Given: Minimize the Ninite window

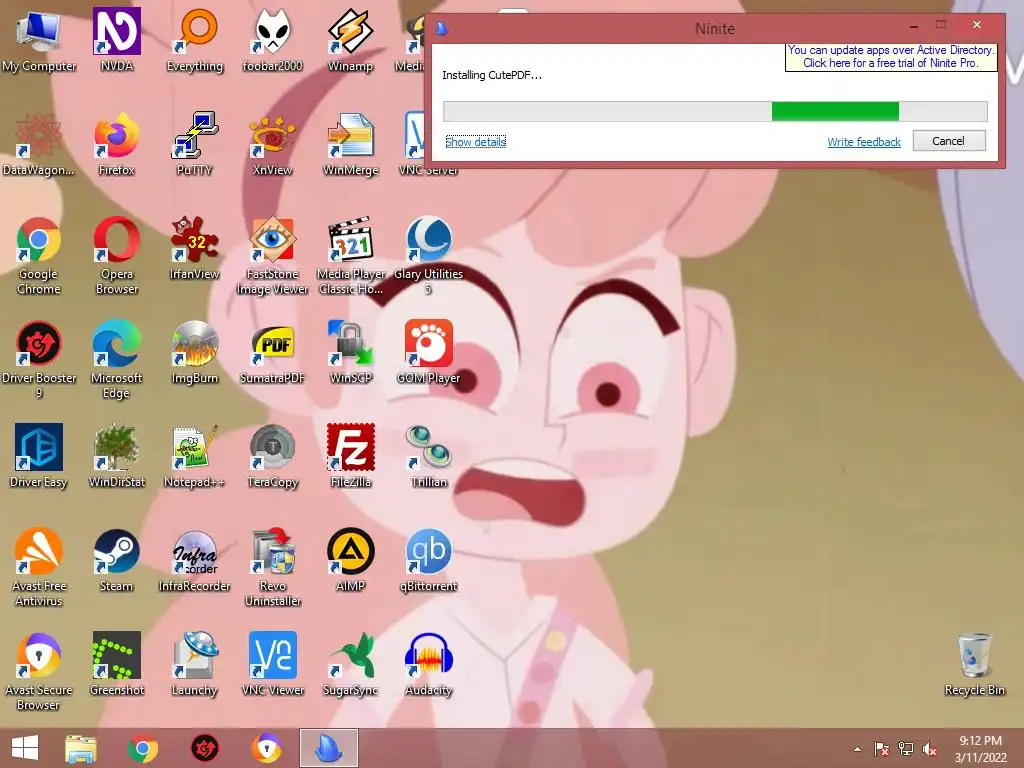Looking at the screenshot, I should [x=914, y=26].
